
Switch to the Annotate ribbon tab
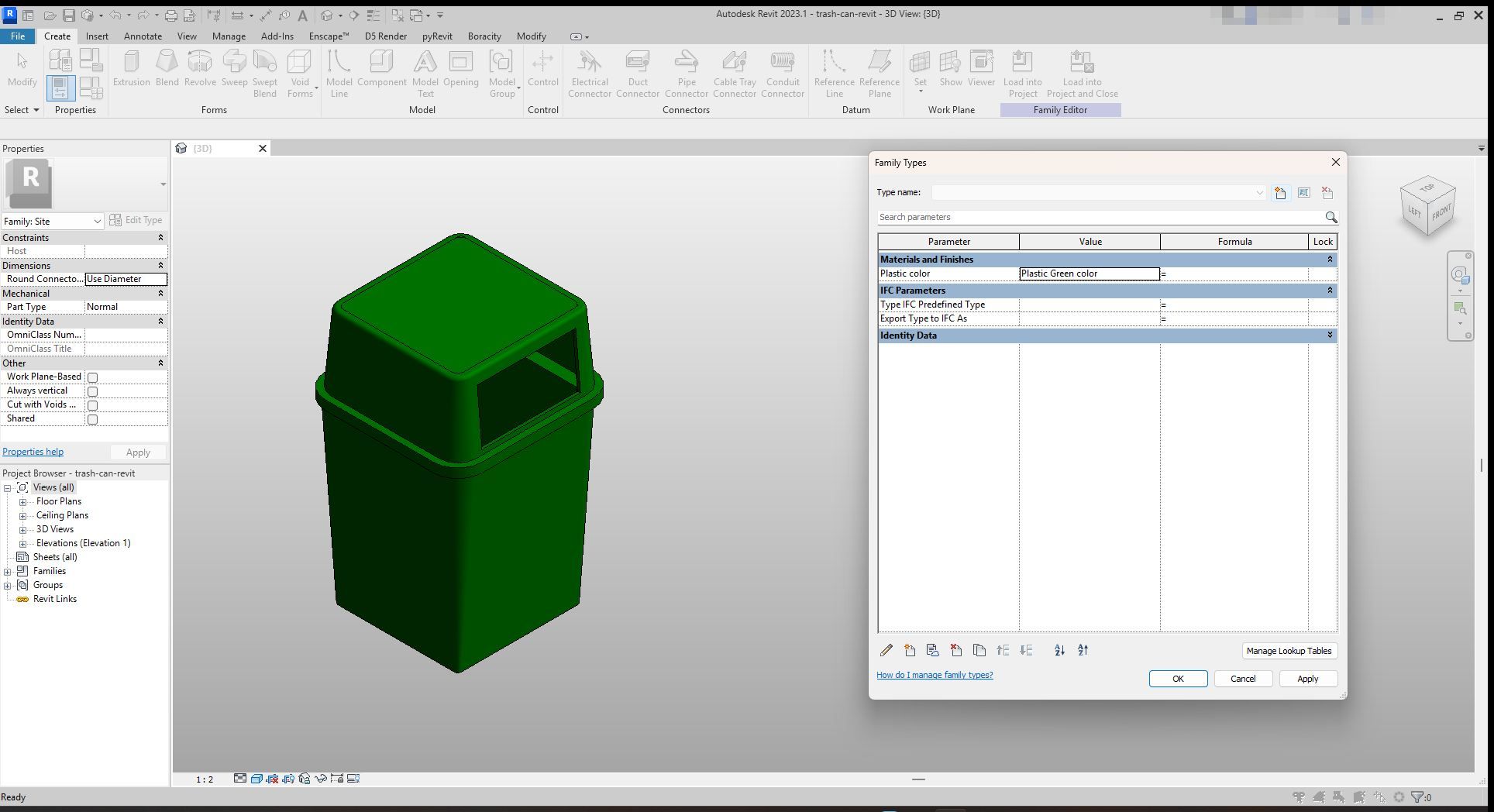(143, 36)
